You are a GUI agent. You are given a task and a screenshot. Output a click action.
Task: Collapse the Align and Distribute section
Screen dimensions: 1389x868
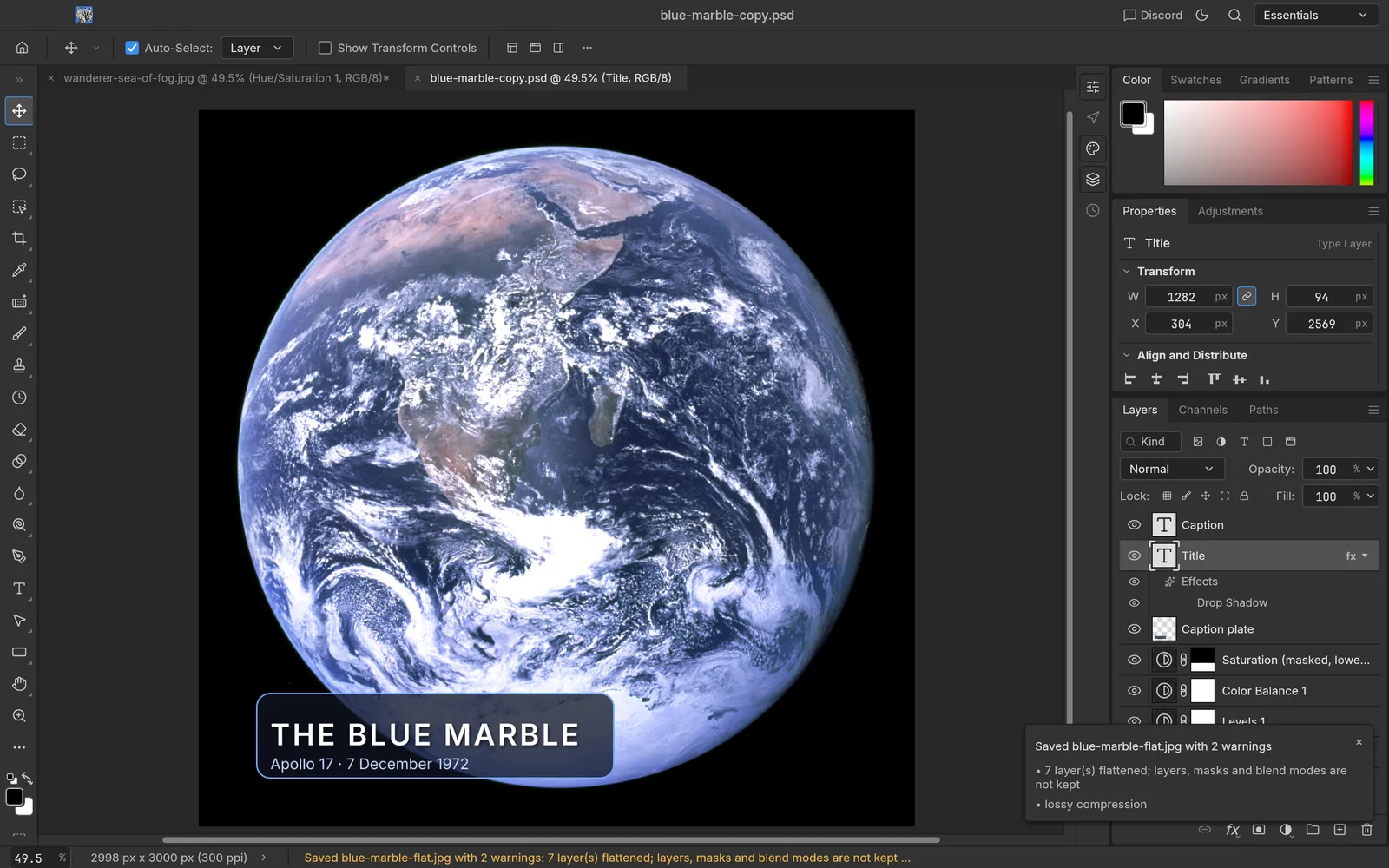1127,355
